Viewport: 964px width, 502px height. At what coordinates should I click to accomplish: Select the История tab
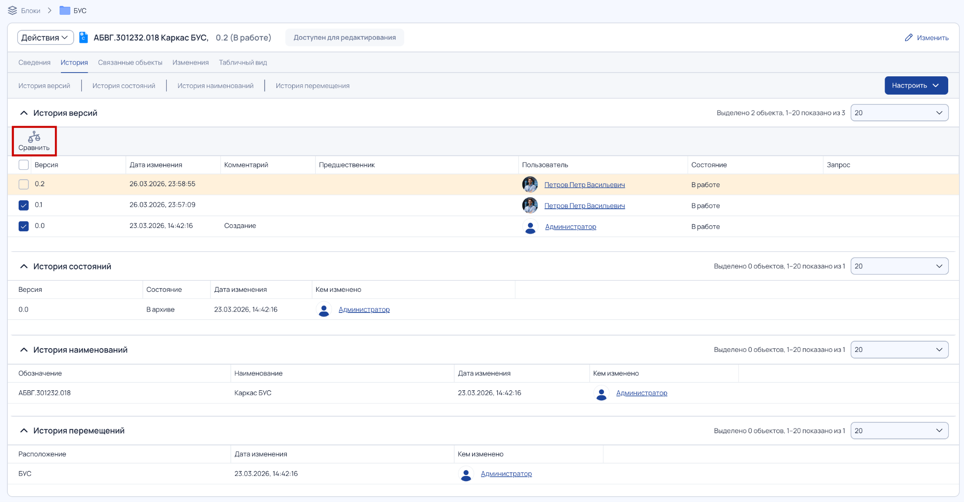(74, 63)
